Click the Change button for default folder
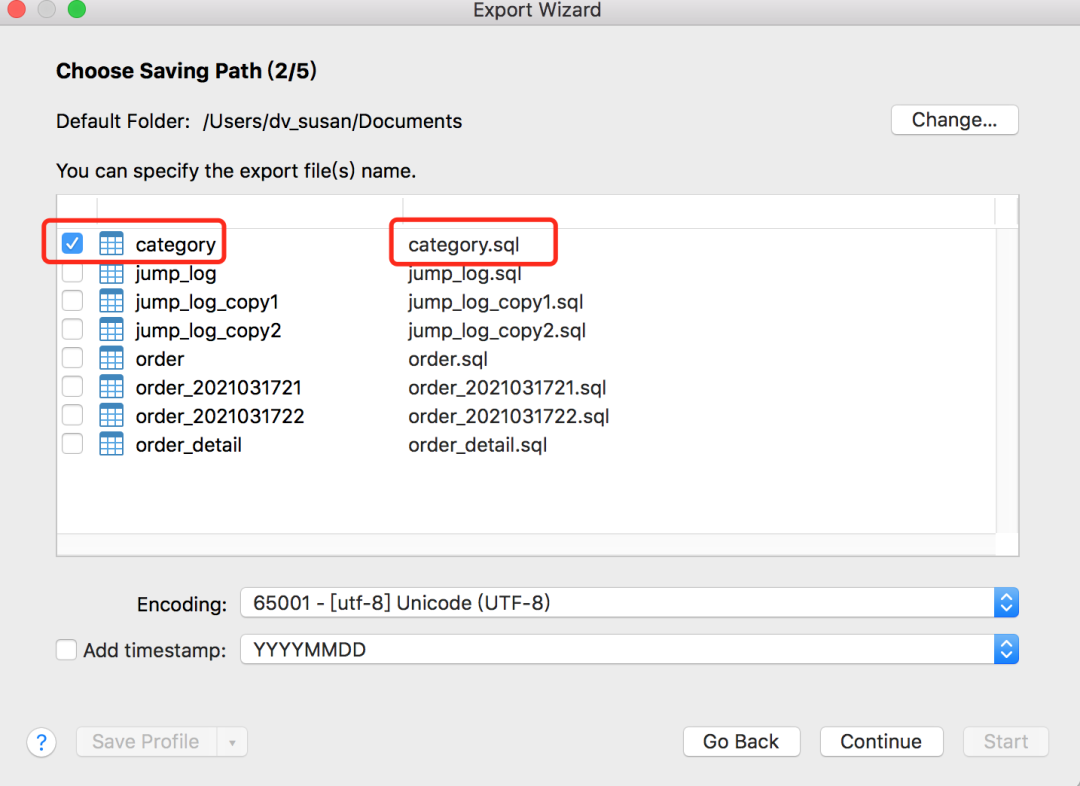The height and width of the screenshot is (786, 1080). (x=954, y=119)
